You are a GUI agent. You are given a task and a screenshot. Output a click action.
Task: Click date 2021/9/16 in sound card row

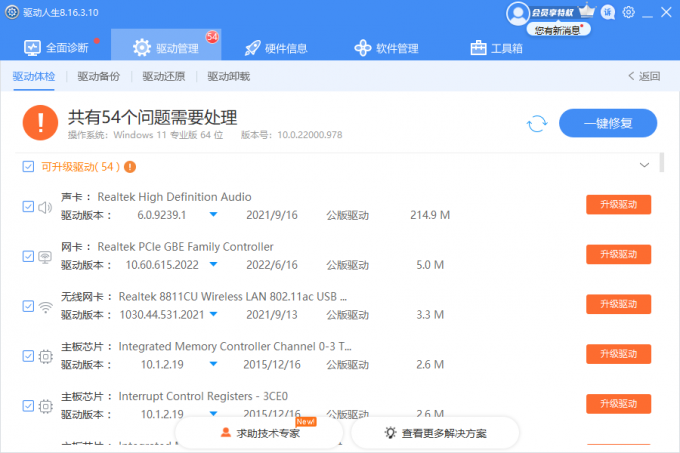coord(272,215)
